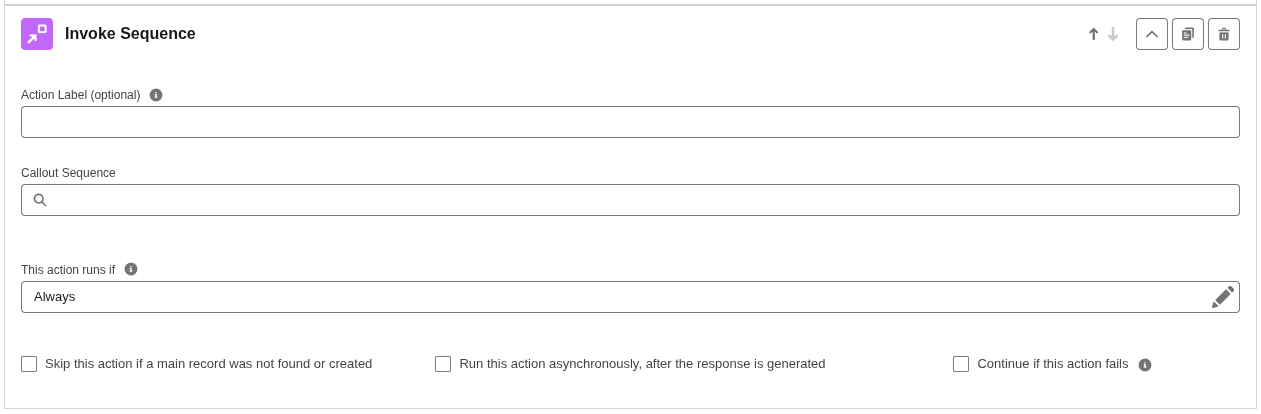This screenshot has width=1261, height=414.
Task: Check Run this action asynchronously option
Action: (443, 364)
